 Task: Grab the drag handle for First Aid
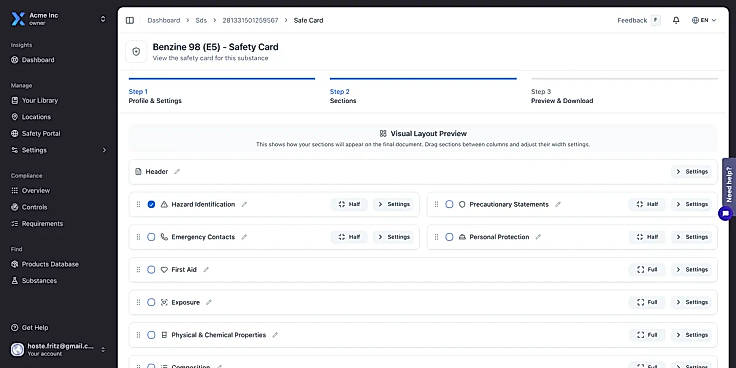(x=138, y=270)
